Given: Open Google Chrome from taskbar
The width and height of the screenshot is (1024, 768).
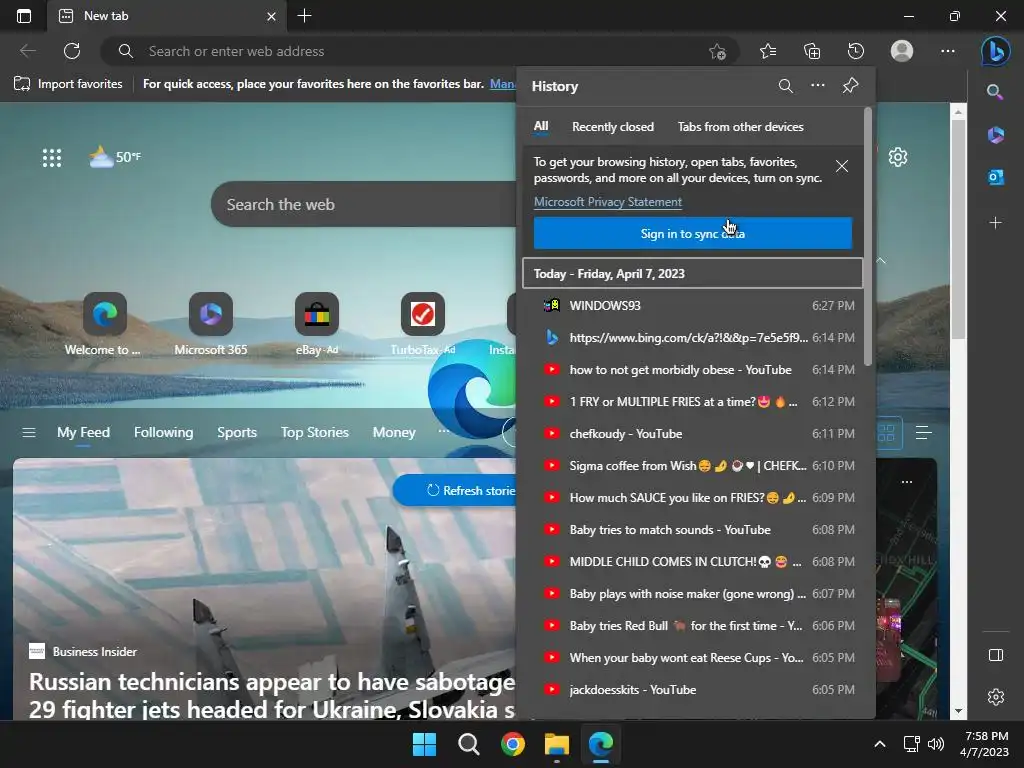Looking at the screenshot, I should click(513, 744).
